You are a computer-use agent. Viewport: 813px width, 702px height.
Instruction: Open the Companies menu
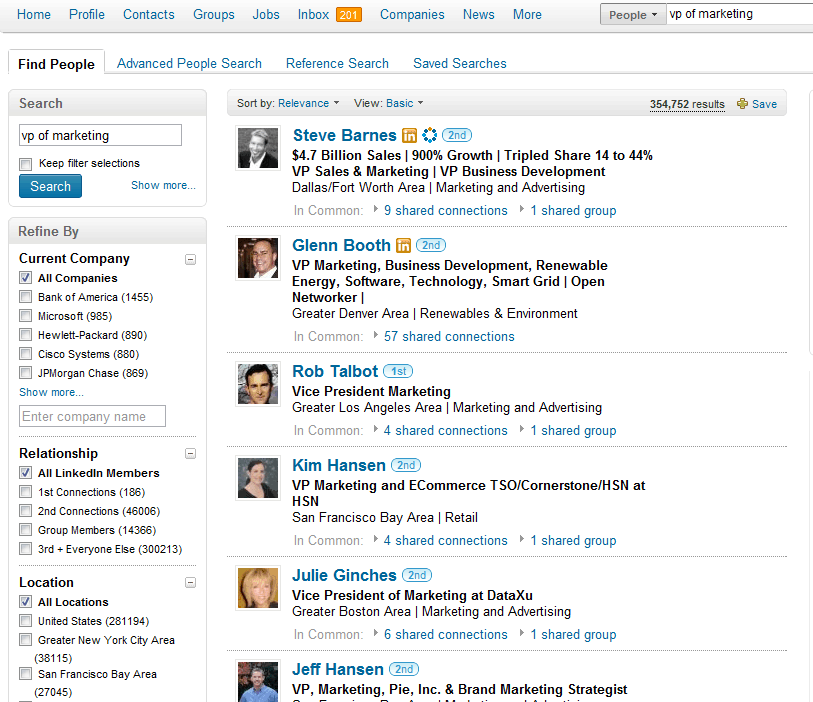tap(412, 15)
